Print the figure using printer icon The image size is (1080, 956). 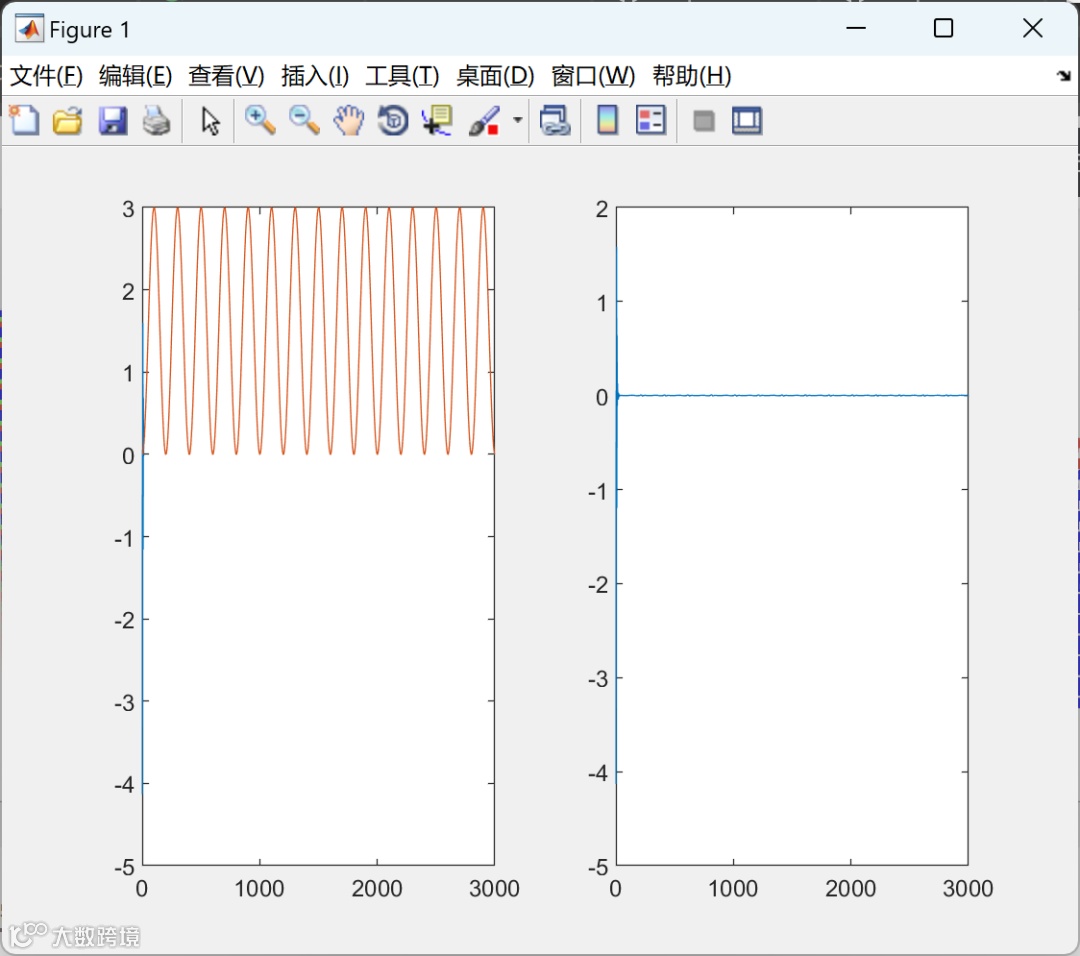[x=156, y=121]
